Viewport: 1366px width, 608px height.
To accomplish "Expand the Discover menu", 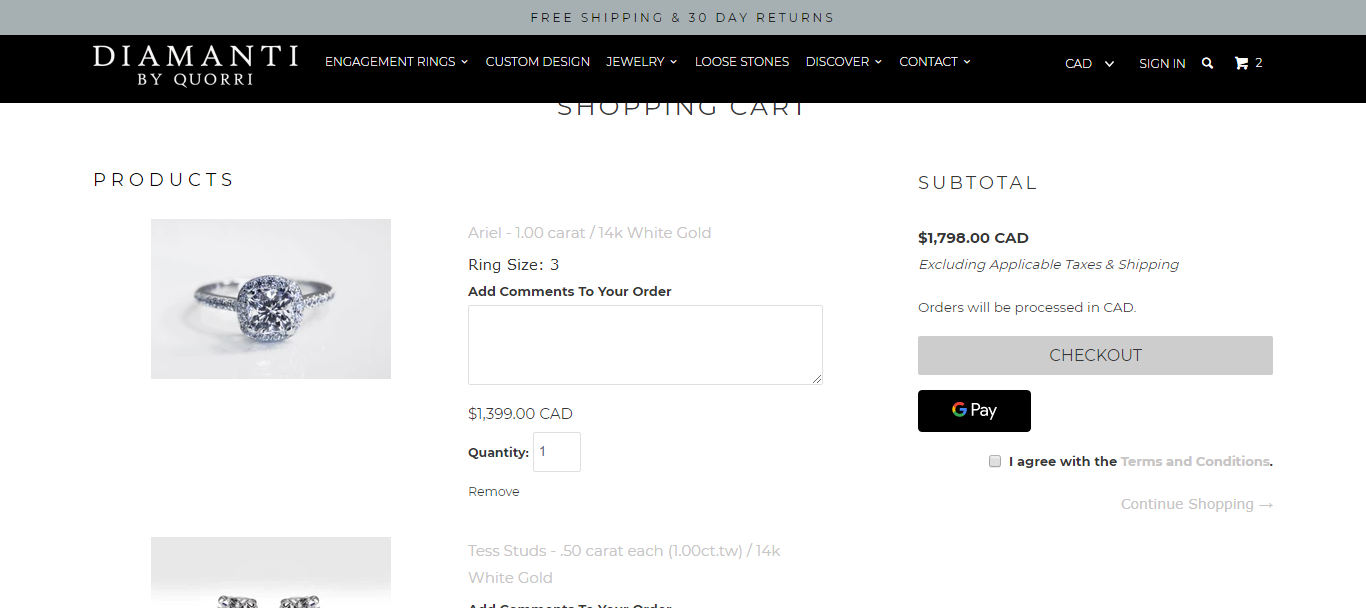I will (x=843, y=62).
